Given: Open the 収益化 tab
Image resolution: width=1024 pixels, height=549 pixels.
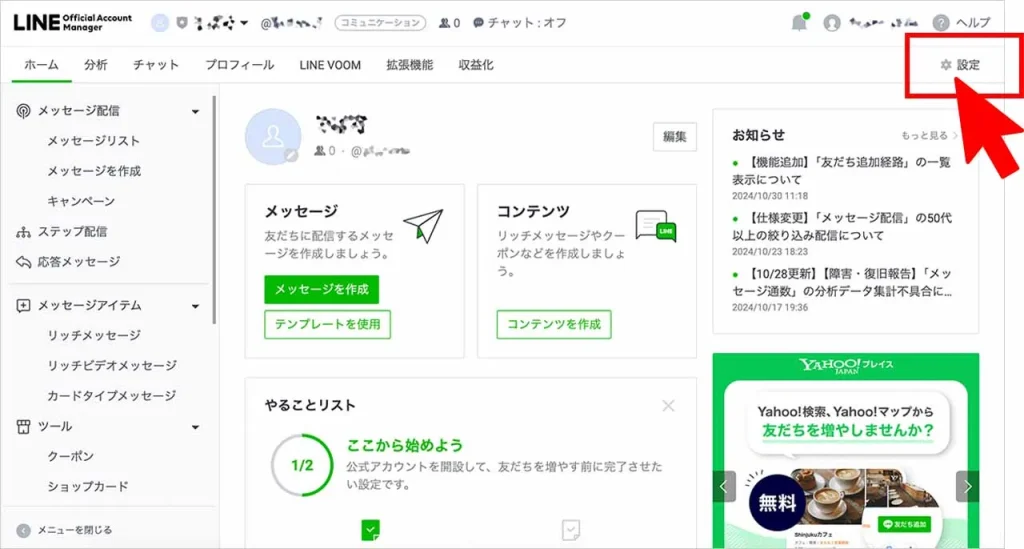Looking at the screenshot, I should [475, 65].
